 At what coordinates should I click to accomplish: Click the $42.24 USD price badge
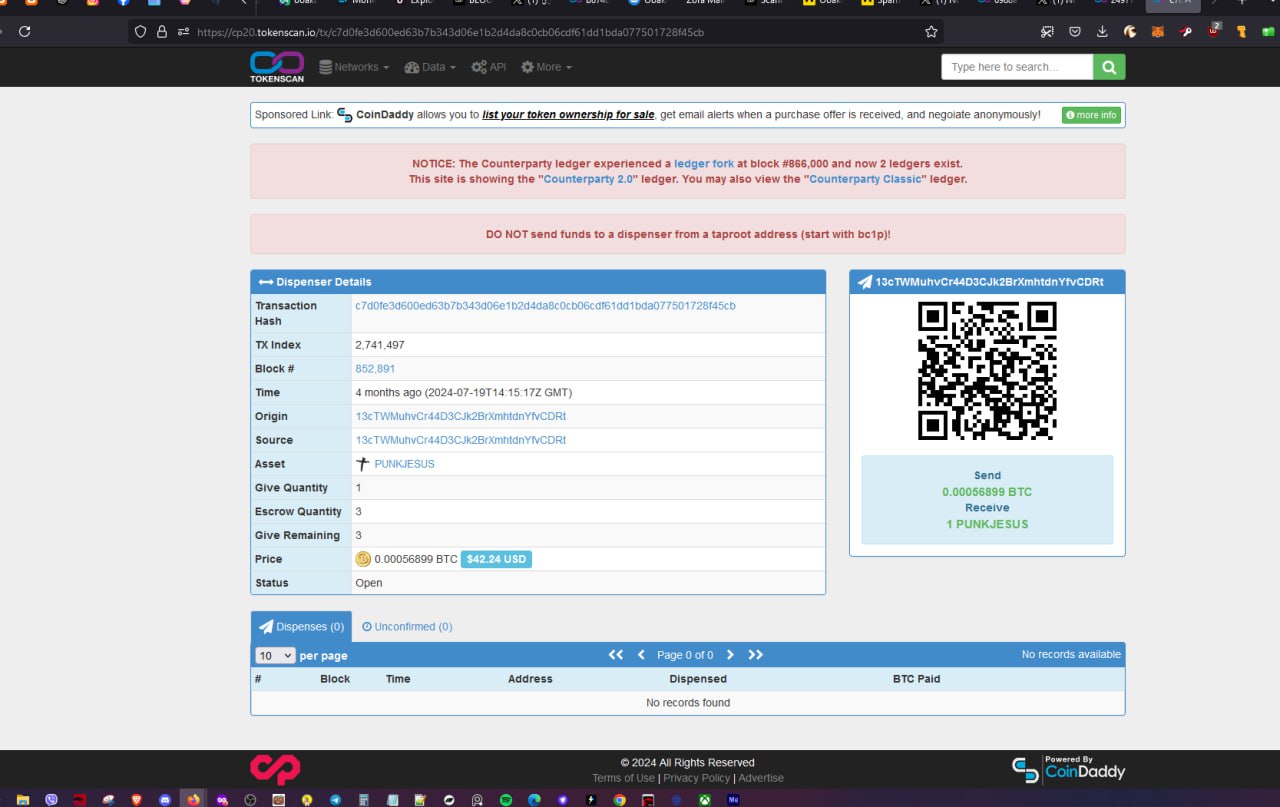click(496, 559)
